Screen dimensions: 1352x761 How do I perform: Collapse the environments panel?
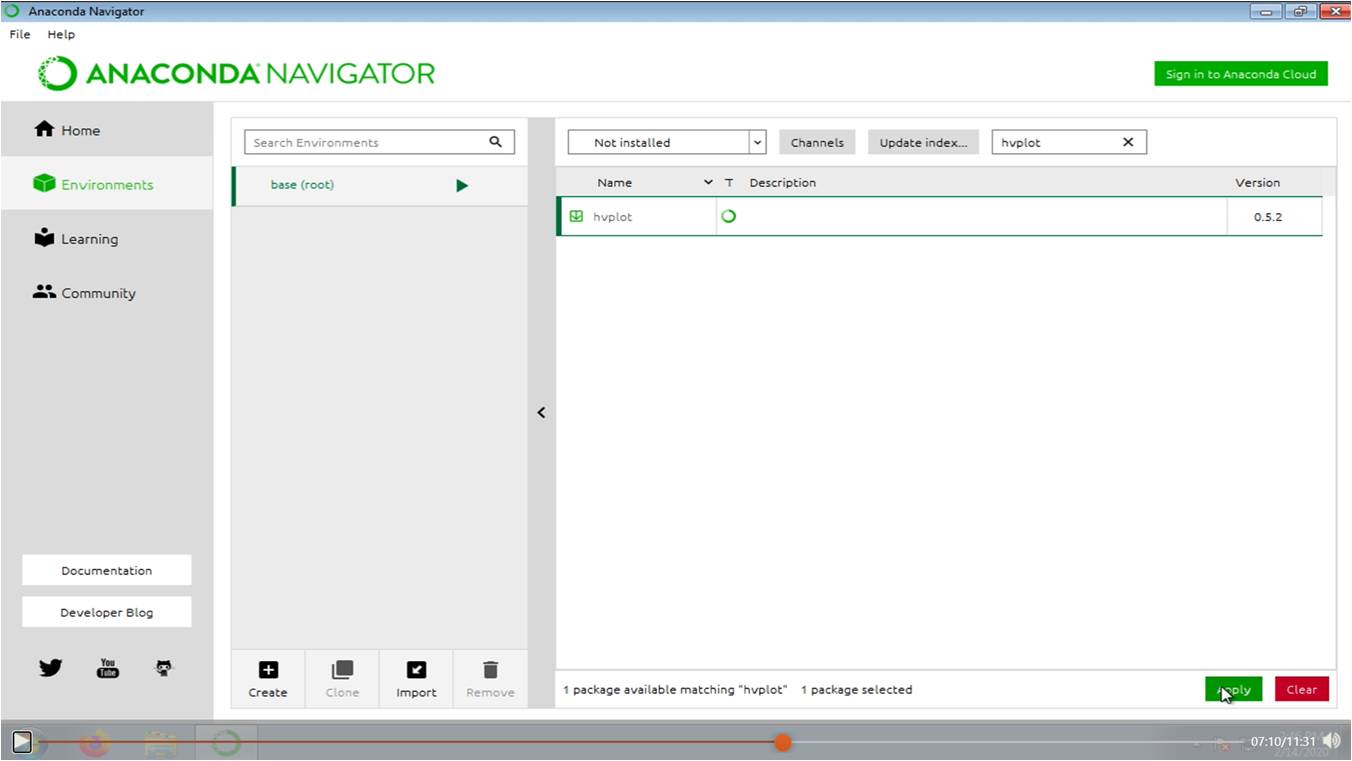[x=541, y=412]
